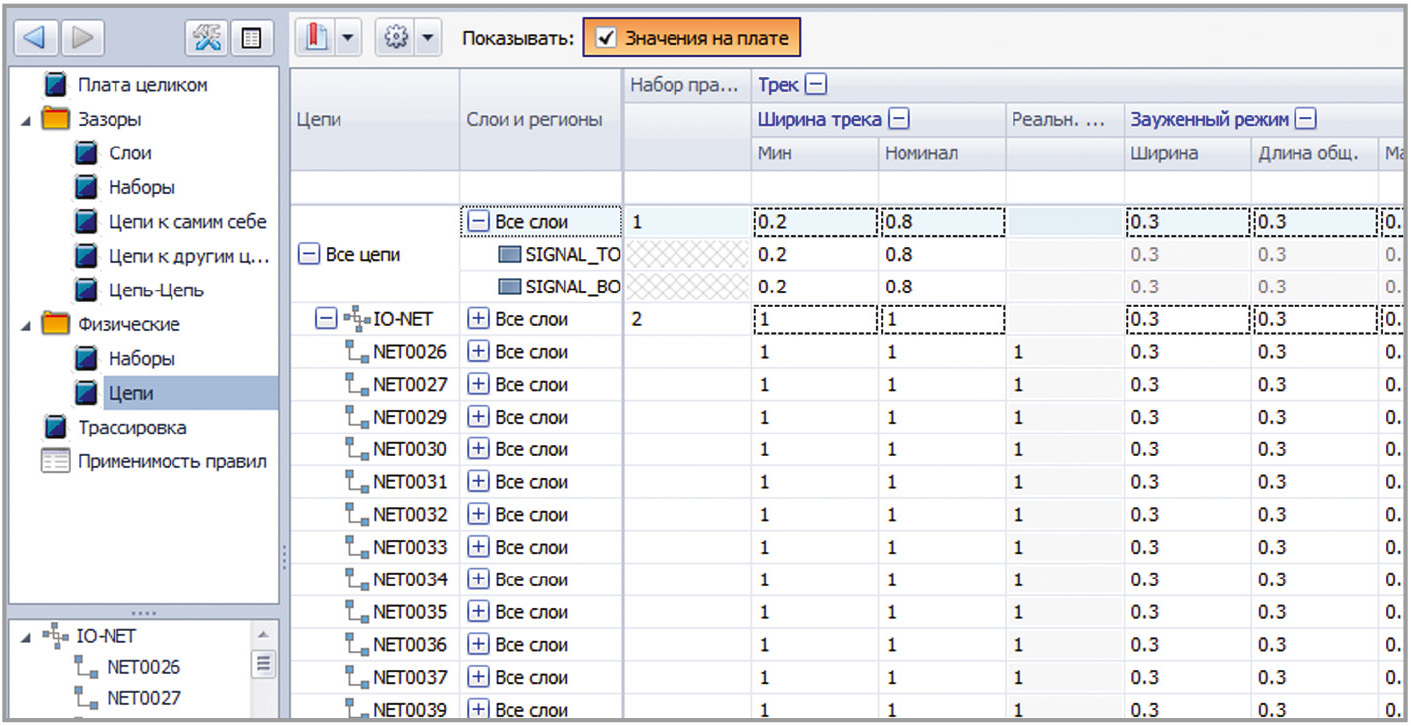The image size is (1411, 726).
Task: Click the Цепи column header
Action: coord(319,120)
